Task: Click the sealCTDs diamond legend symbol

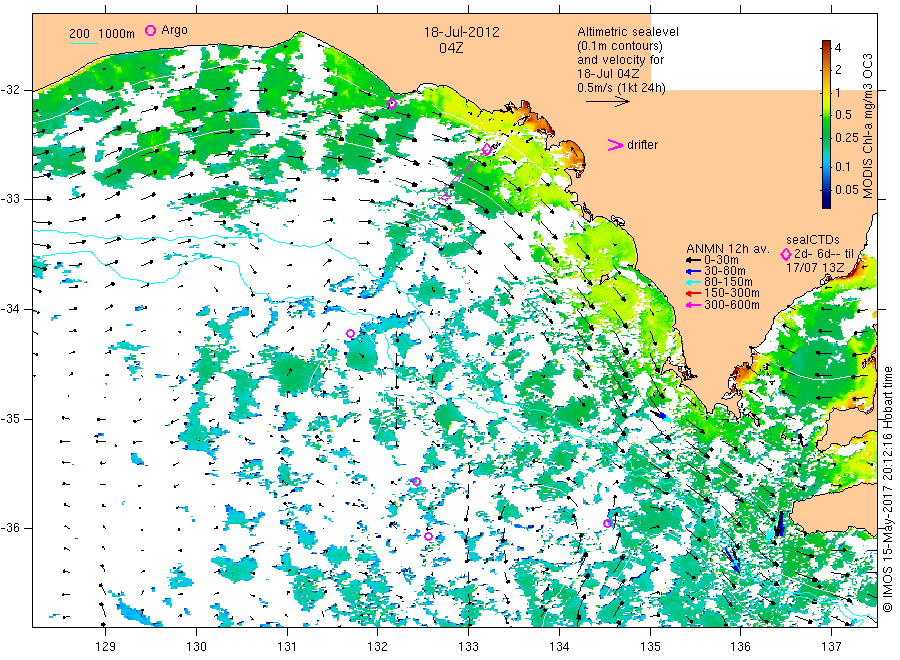Action: click(x=786, y=254)
